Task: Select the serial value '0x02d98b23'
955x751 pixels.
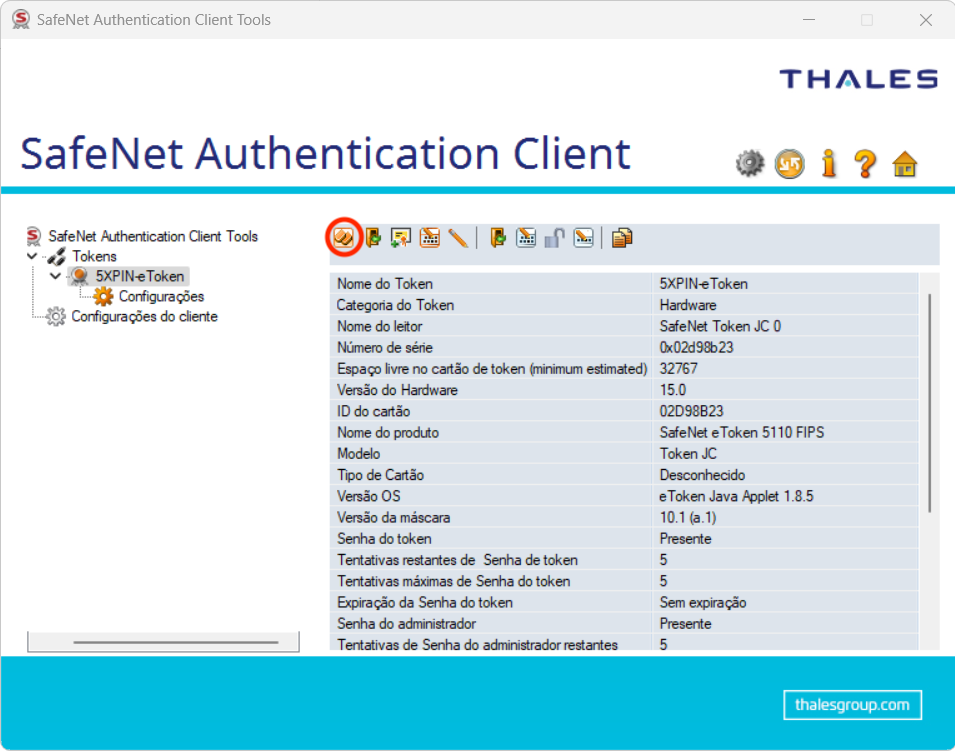Action: click(x=696, y=348)
